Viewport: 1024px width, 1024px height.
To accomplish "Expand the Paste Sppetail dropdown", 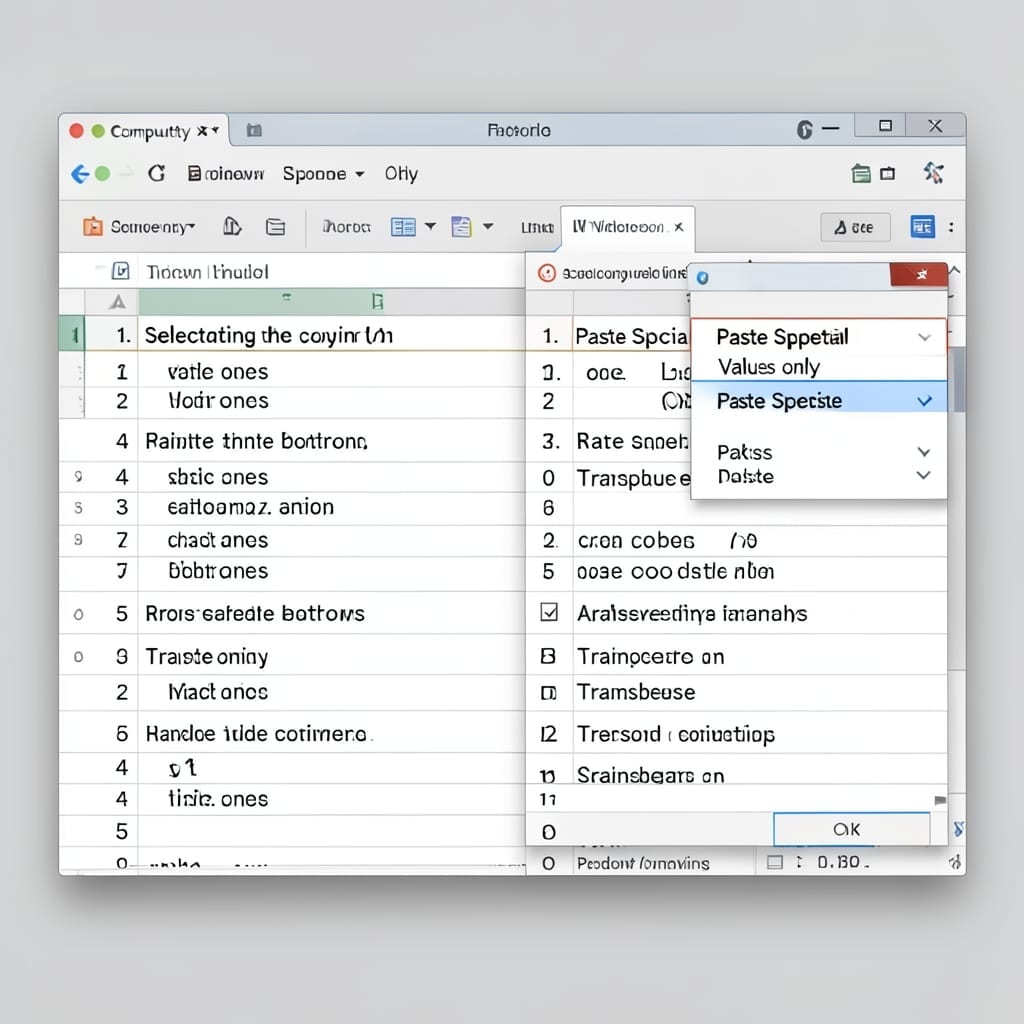I will [924, 338].
